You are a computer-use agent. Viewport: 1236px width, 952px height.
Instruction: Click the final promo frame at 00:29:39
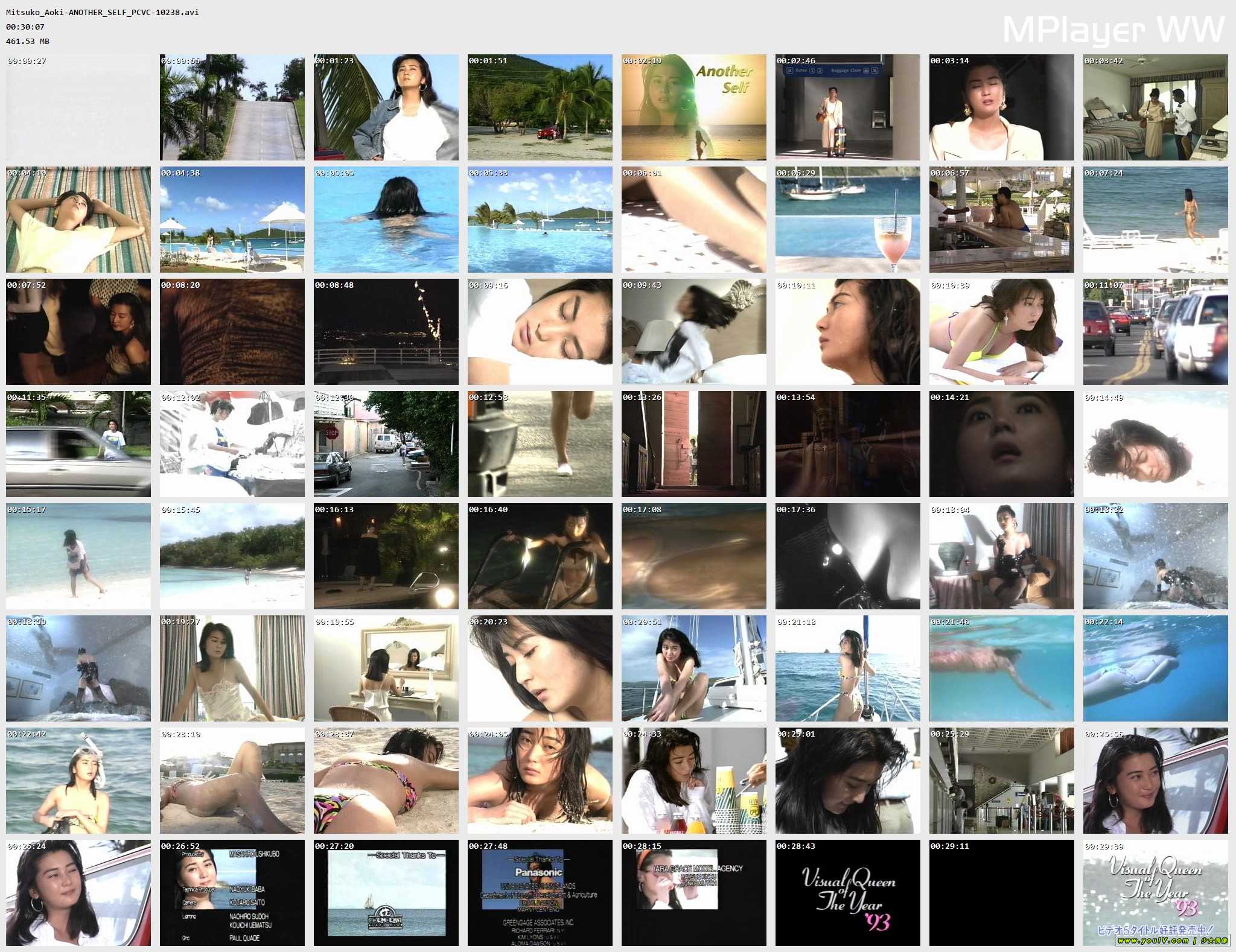[1156, 893]
